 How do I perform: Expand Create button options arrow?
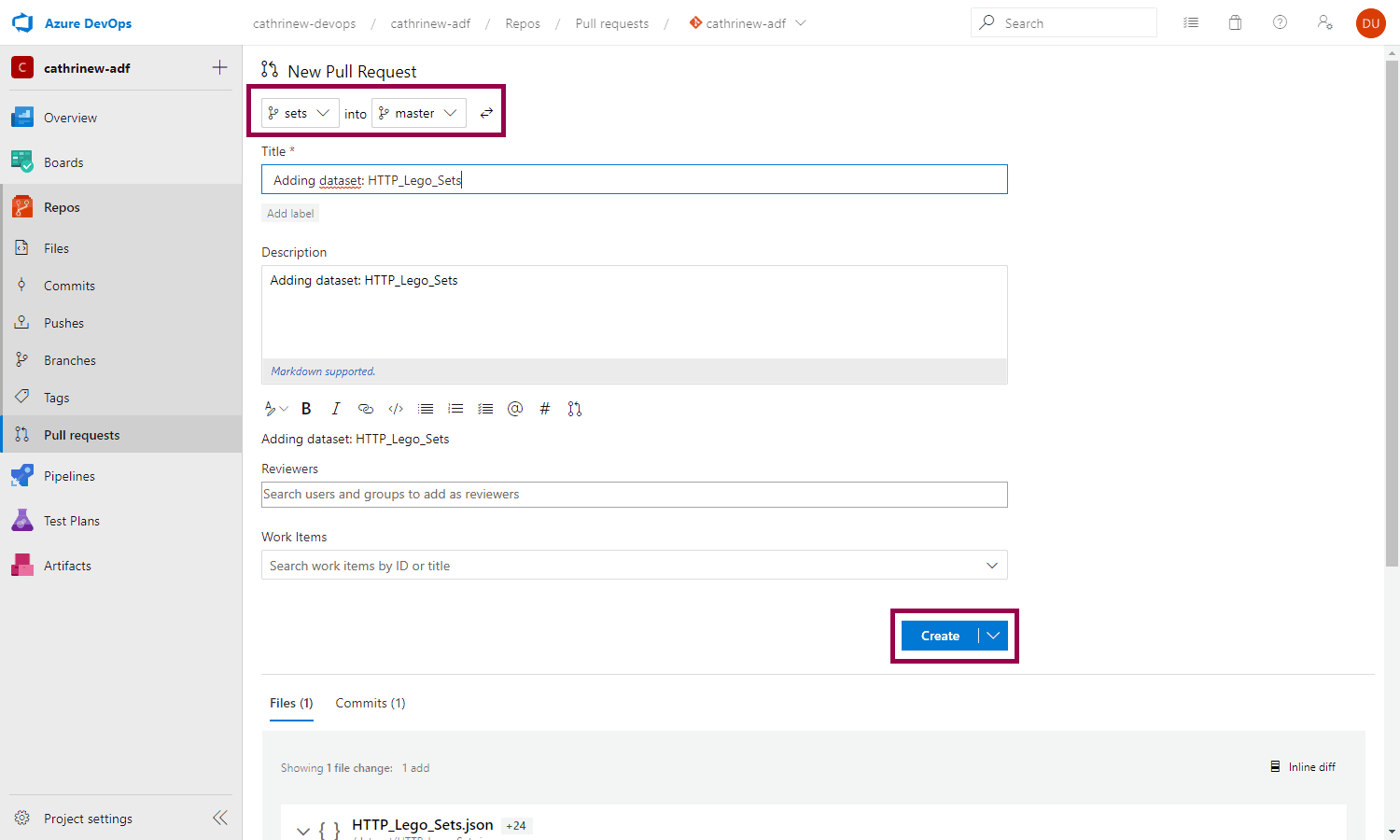[x=993, y=636]
